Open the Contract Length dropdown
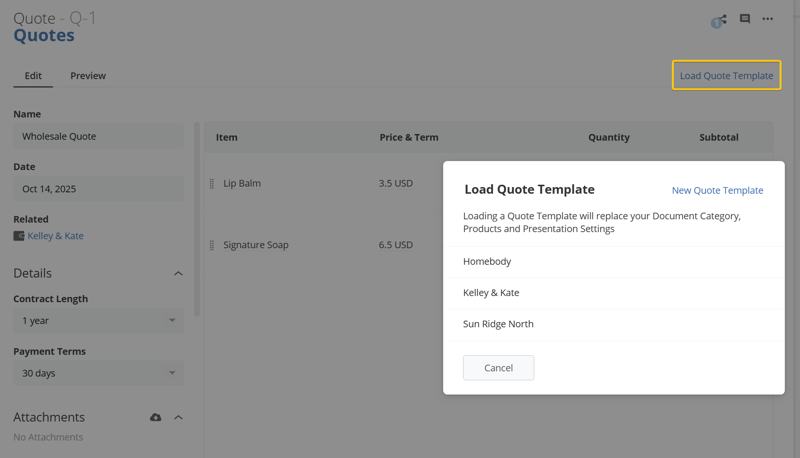Screen dimensions: 800x458 pos(98,321)
